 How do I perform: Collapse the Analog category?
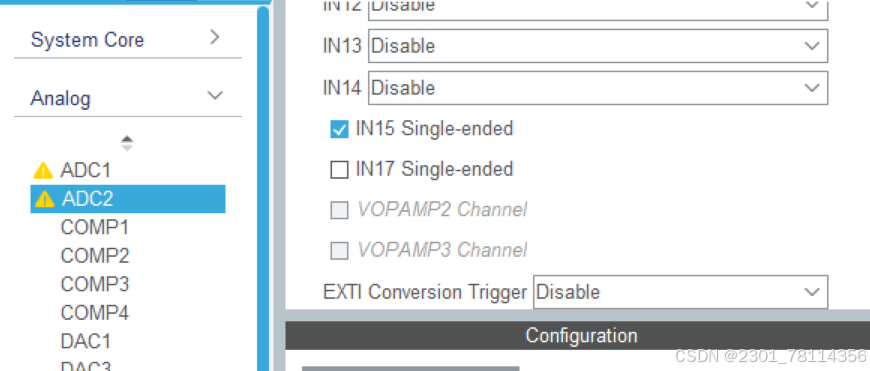pyautogui.click(x=128, y=98)
